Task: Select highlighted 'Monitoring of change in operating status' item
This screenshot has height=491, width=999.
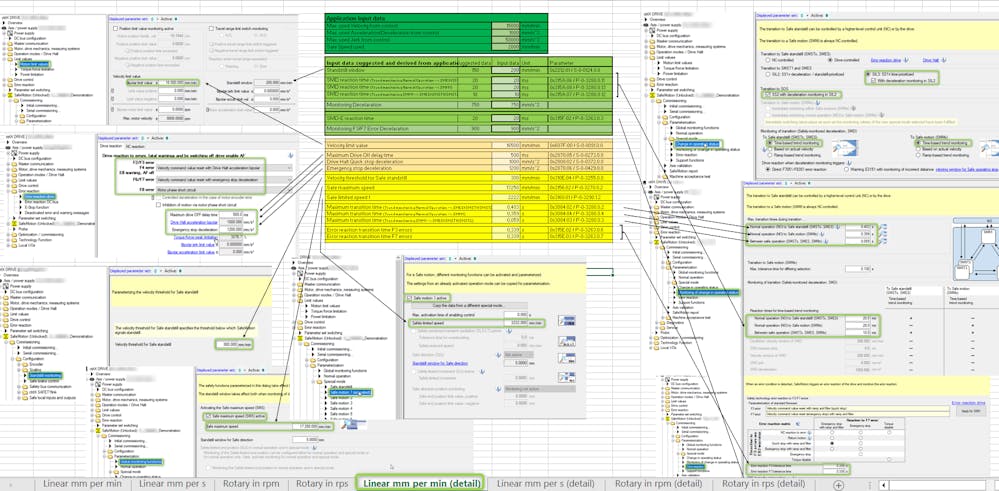Action: coord(710,292)
